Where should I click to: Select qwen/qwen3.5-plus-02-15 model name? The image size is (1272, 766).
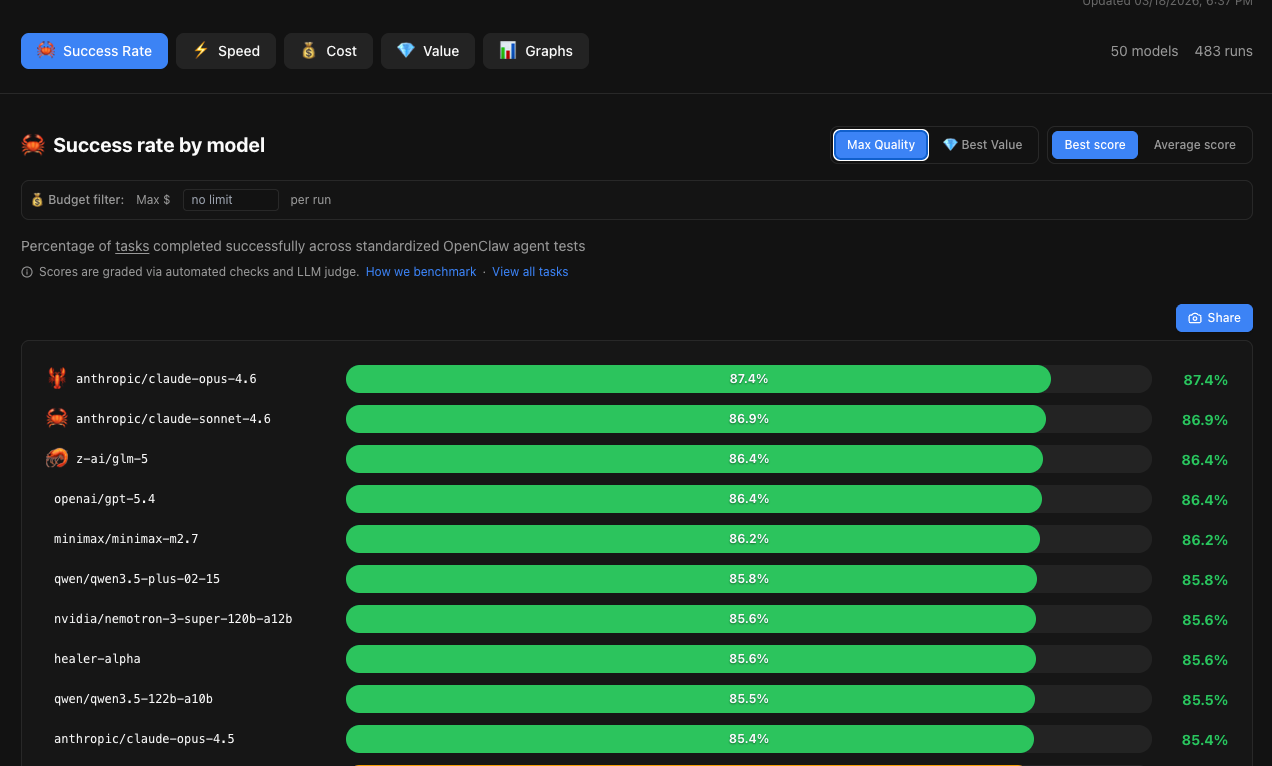pyautogui.click(x=137, y=579)
